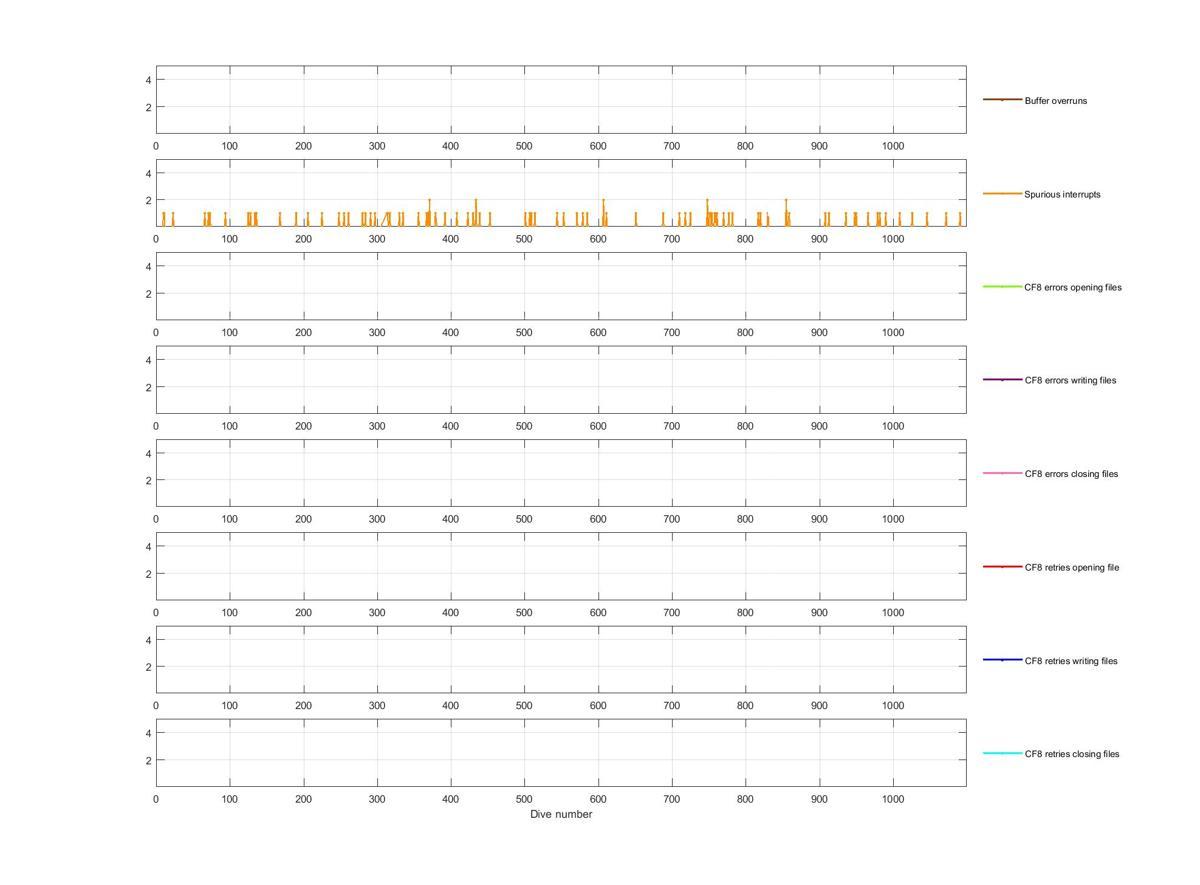
Task: Click the pink line sample for CF8 errors closing files
Action: pos(1002,473)
